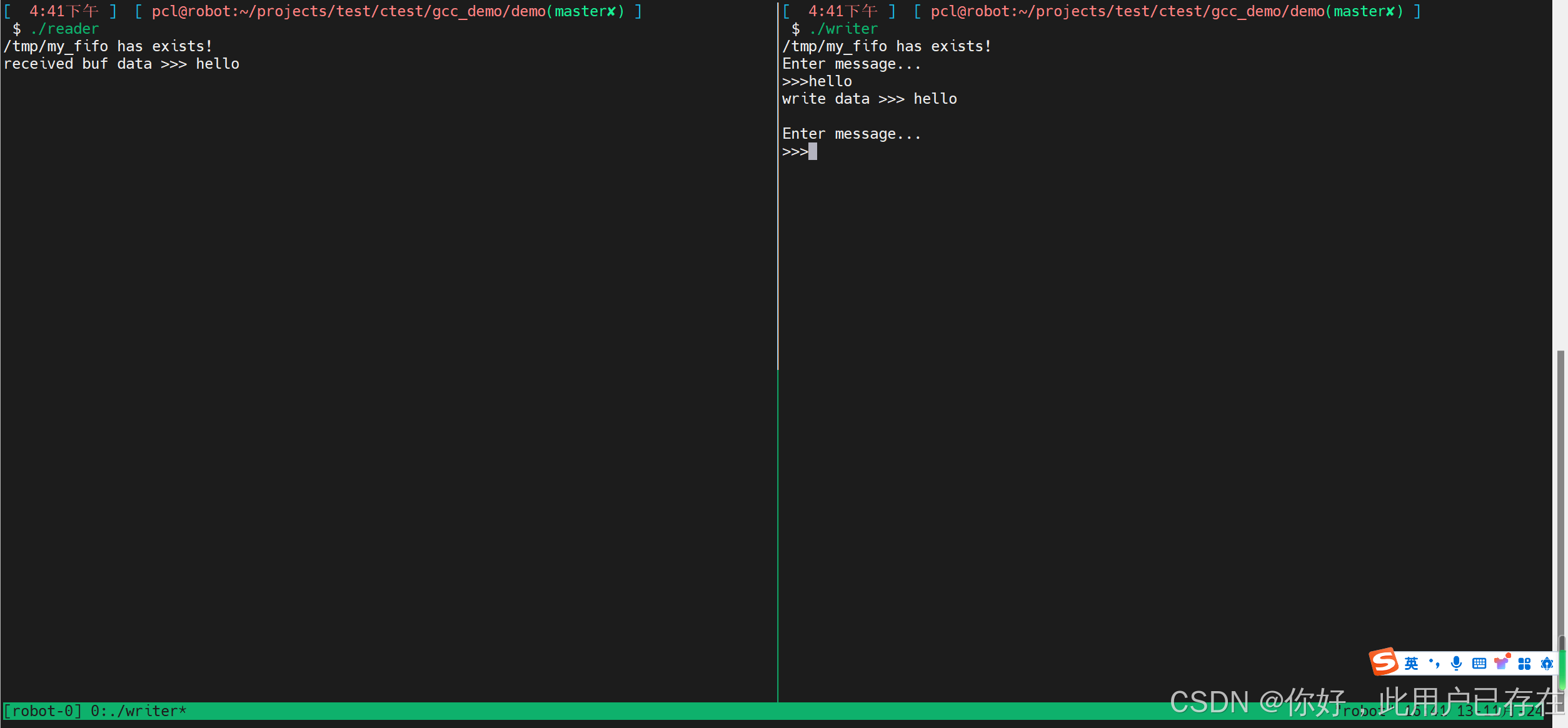Screen dimensions: 1568x728
Task: Click the writer pane's >>> input cursor
Action: click(812, 151)
